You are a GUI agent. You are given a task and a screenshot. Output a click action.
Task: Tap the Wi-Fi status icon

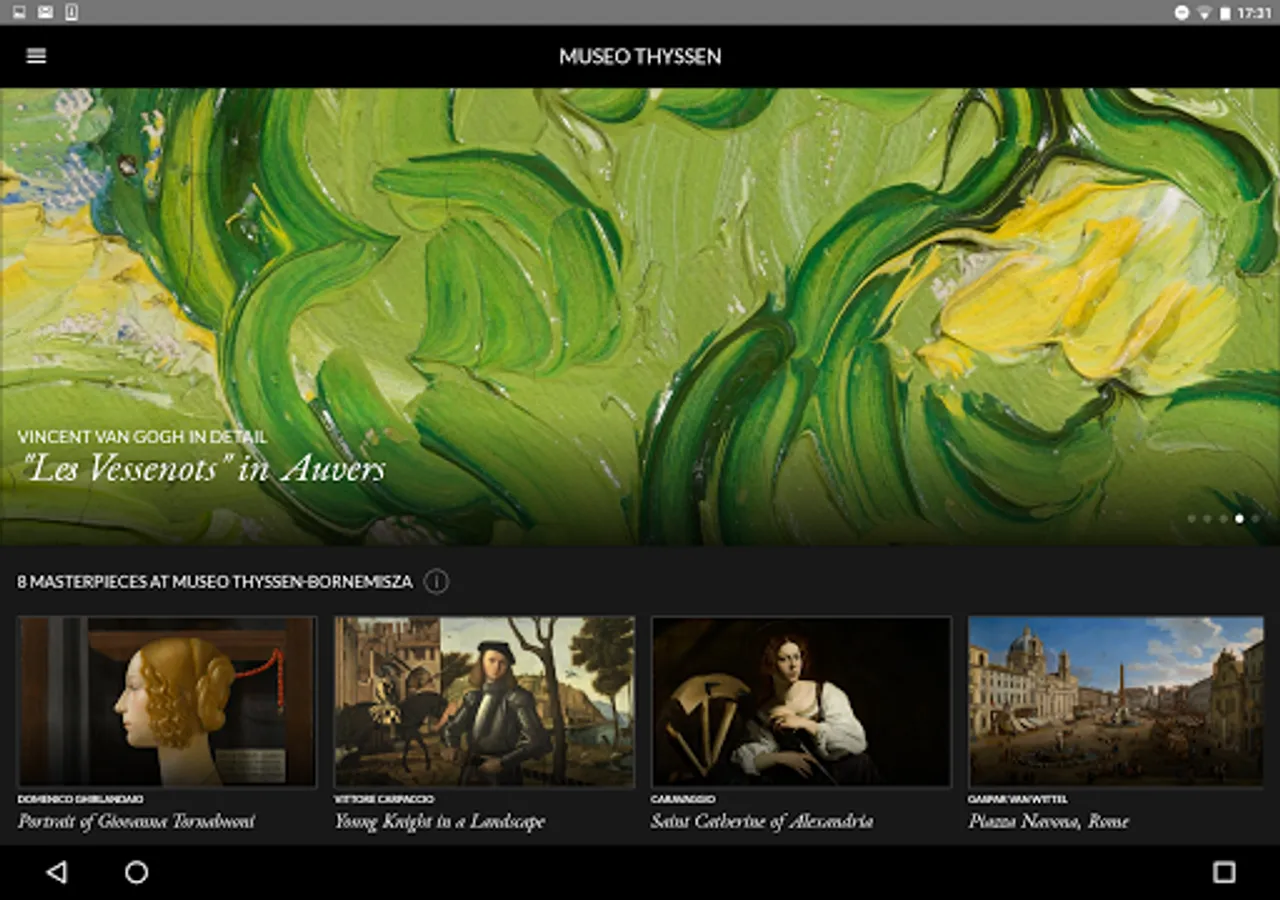1204,13
